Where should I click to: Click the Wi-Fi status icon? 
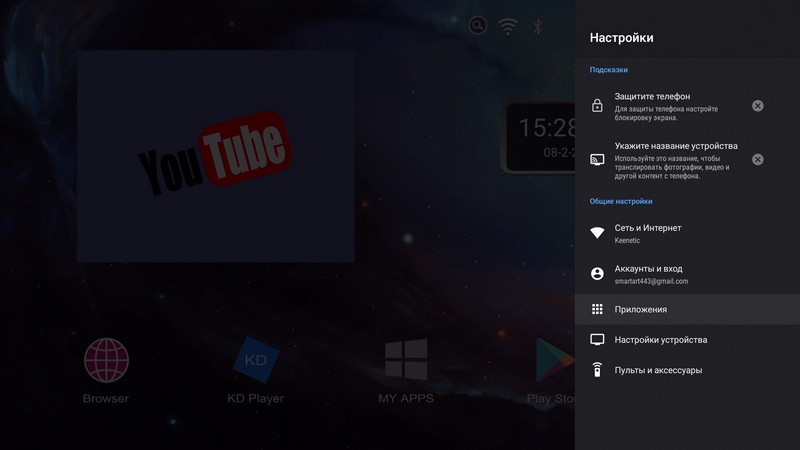(508, 27)
